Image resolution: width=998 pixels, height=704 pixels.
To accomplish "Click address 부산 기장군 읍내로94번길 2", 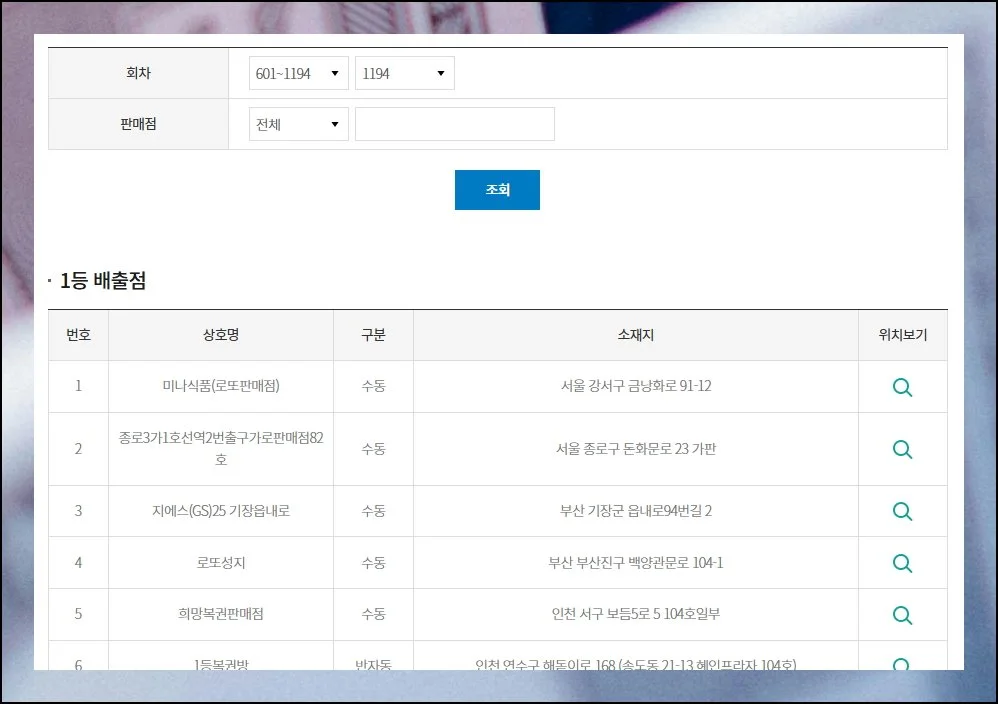I will [x=635, y=511].
